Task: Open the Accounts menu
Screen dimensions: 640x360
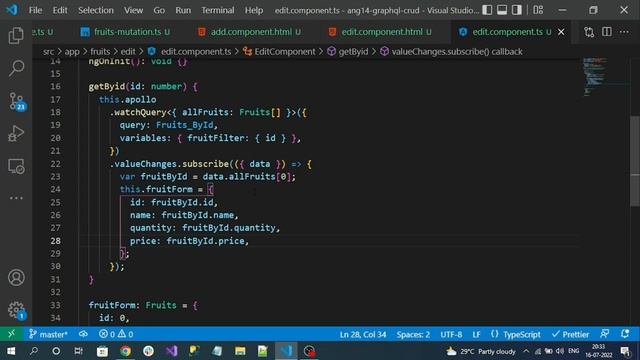Action: pos(16,278)
